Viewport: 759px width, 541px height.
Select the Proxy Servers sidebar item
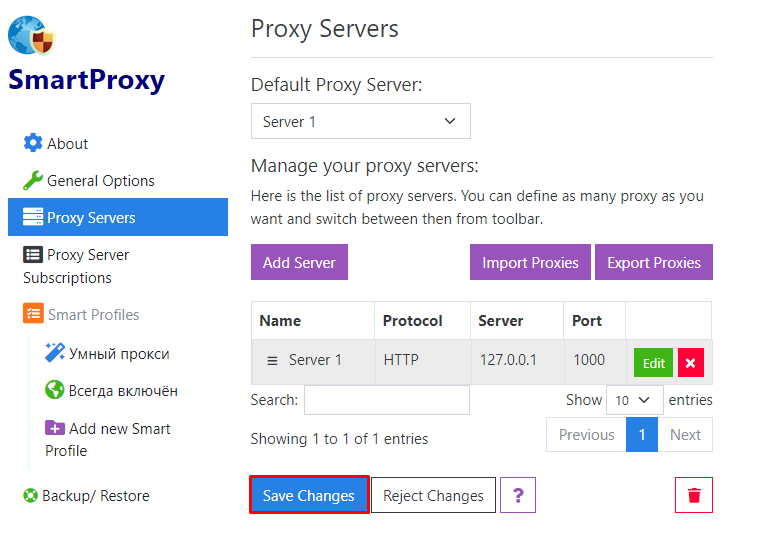click(x=118, y=217)
